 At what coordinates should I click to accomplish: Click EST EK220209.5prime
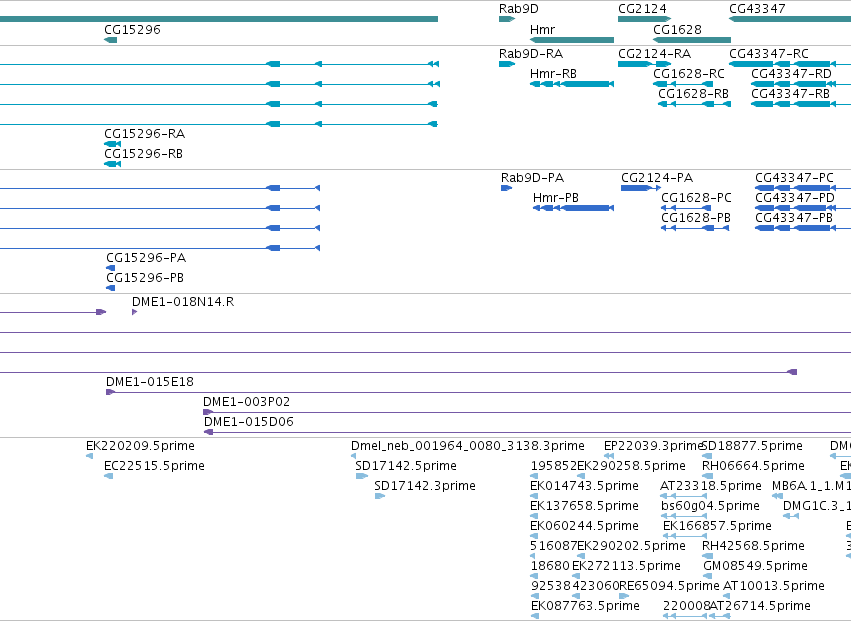click(140, 446)
